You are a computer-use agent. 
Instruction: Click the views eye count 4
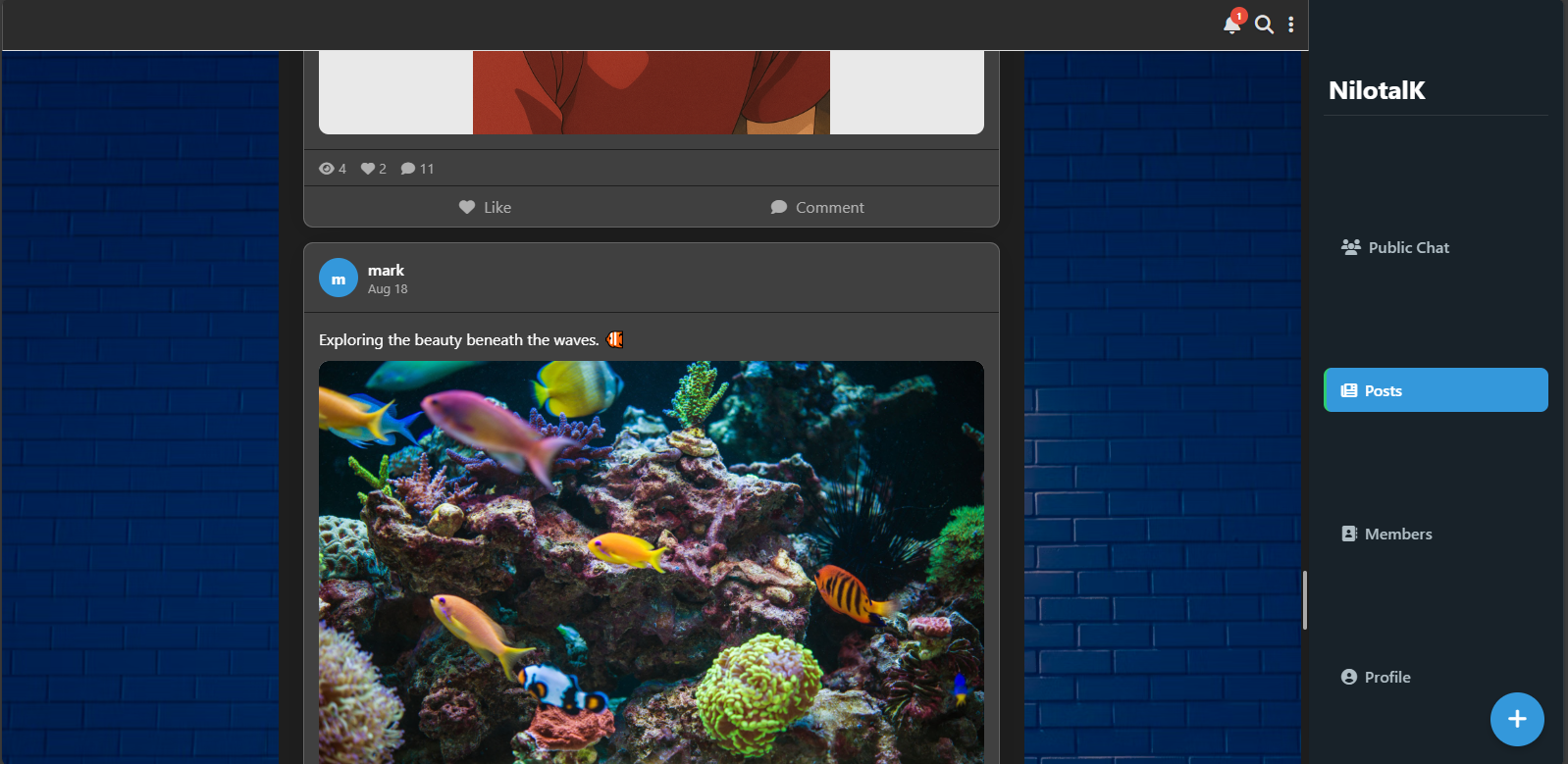[x=333, y=169]
